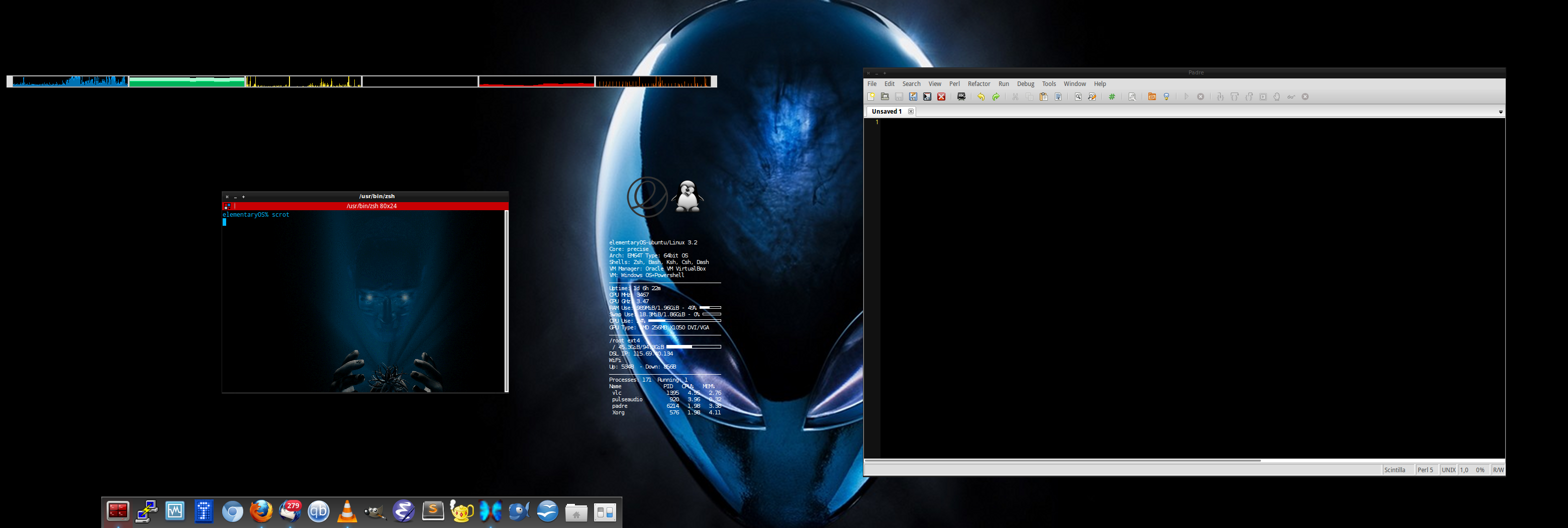
Task: Open the Edit menu
Action: click(890, 84)
